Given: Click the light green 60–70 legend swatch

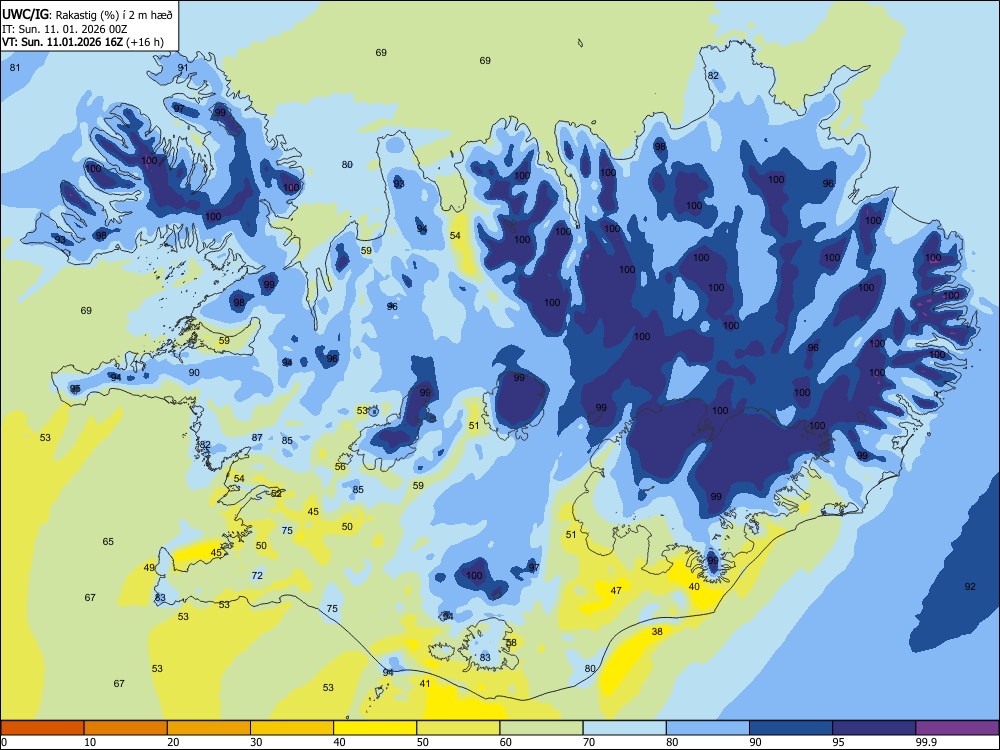Looking at the screenshot, I should point(541,728).
